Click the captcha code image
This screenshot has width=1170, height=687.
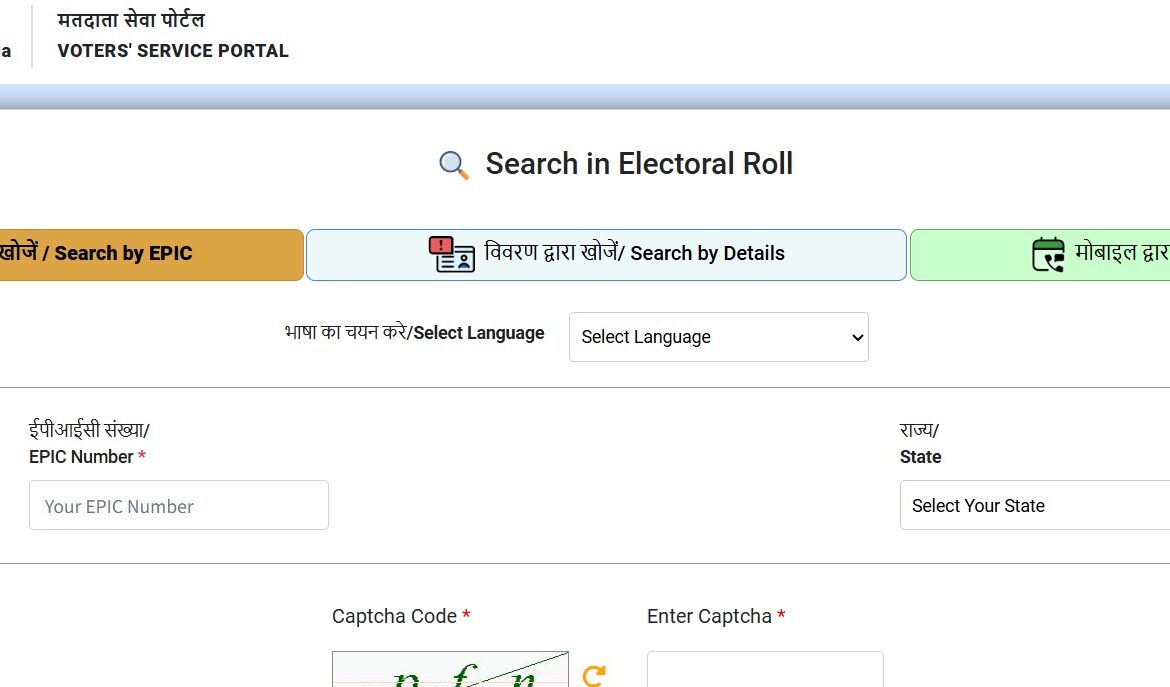450,672
